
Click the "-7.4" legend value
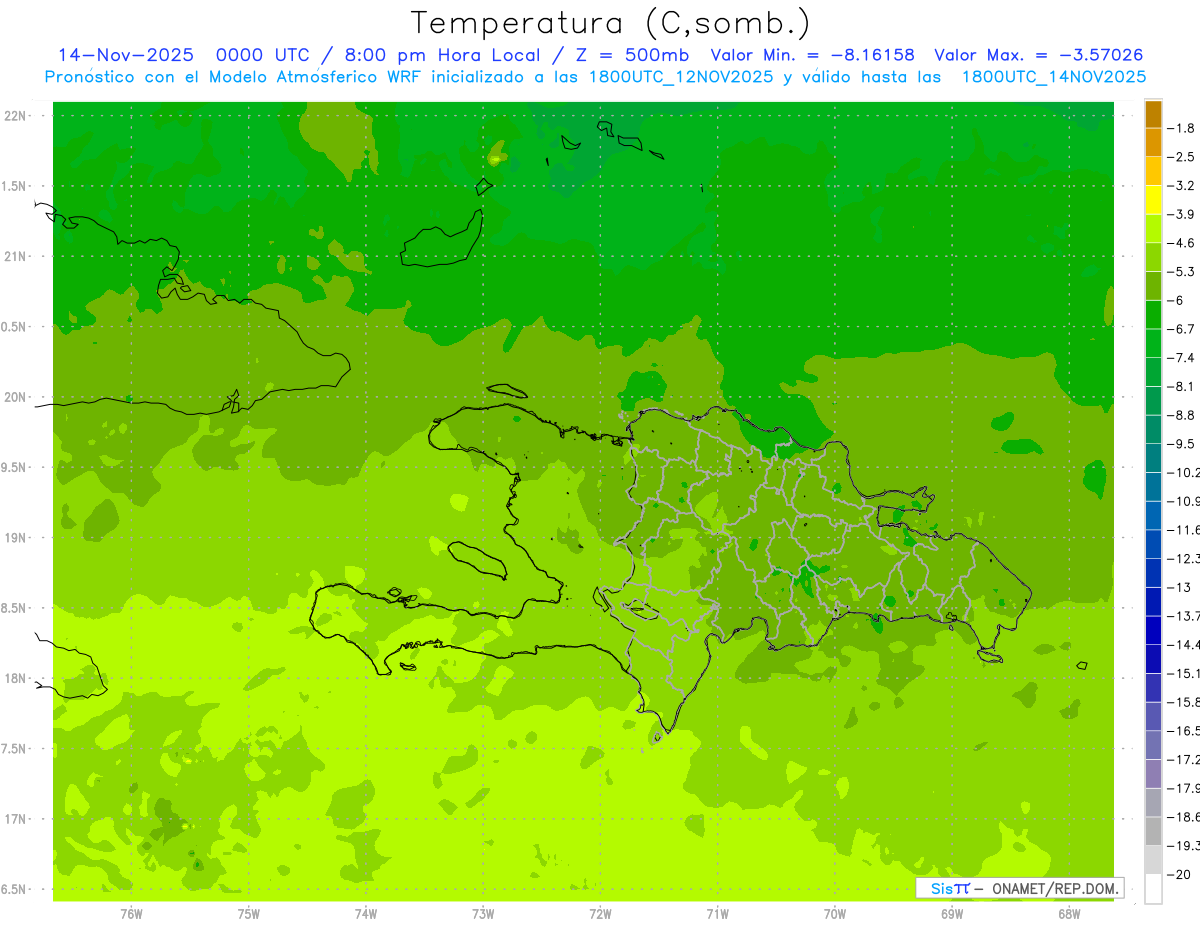1181,358
